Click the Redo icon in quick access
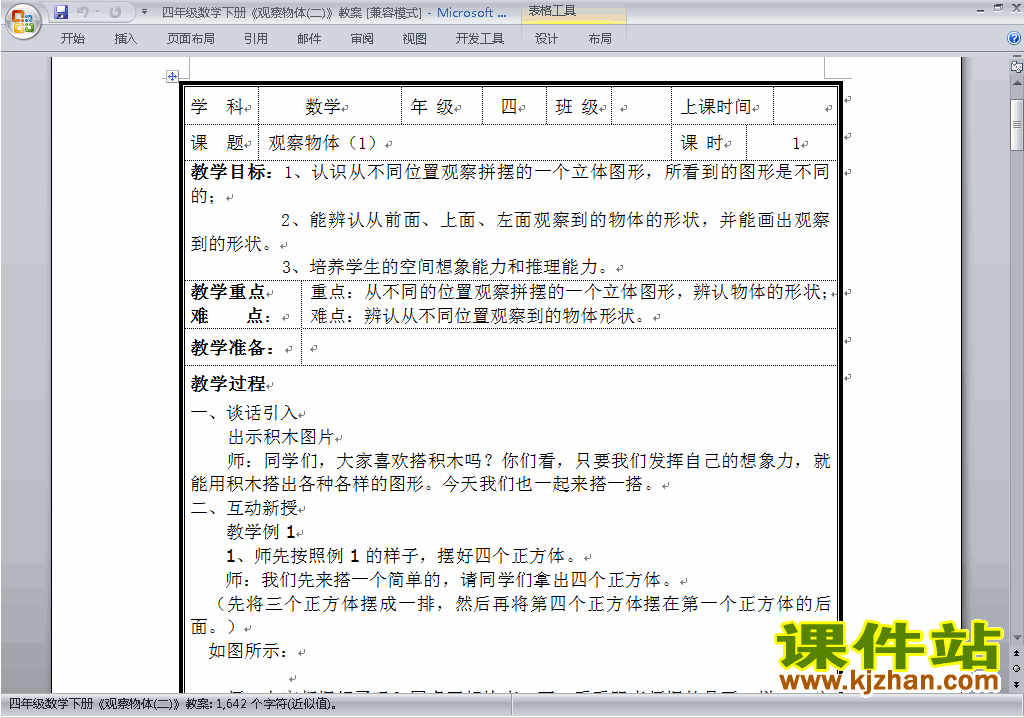Image resolution: width=1024 pixels, height=718 pixels. (116, 12)
